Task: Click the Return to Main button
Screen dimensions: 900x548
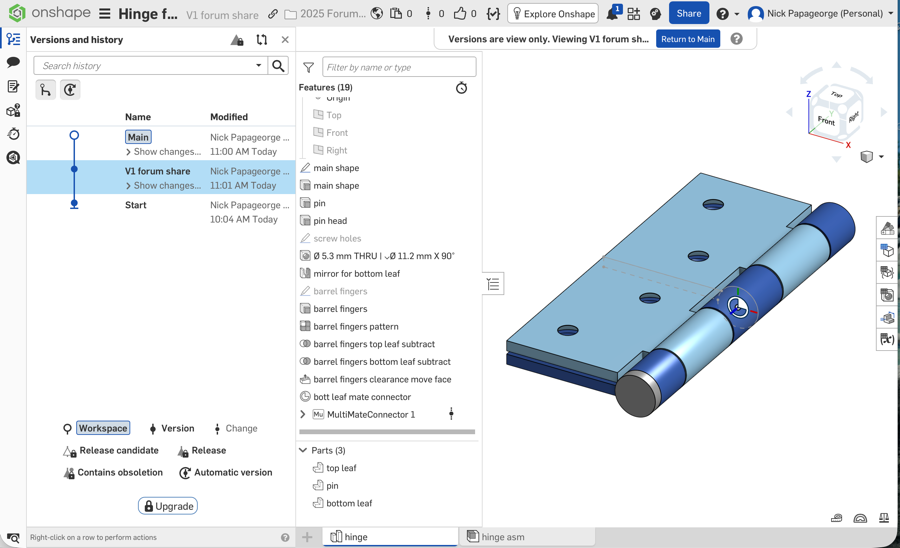Action: pos(688,39)
